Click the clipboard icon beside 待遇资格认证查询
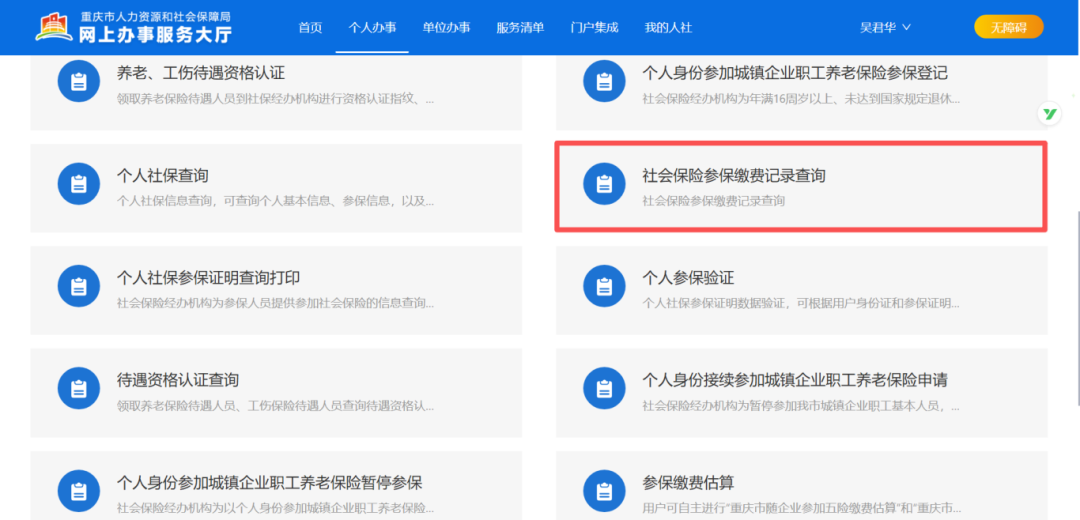 pyautogui.click(x=79, y=388)
